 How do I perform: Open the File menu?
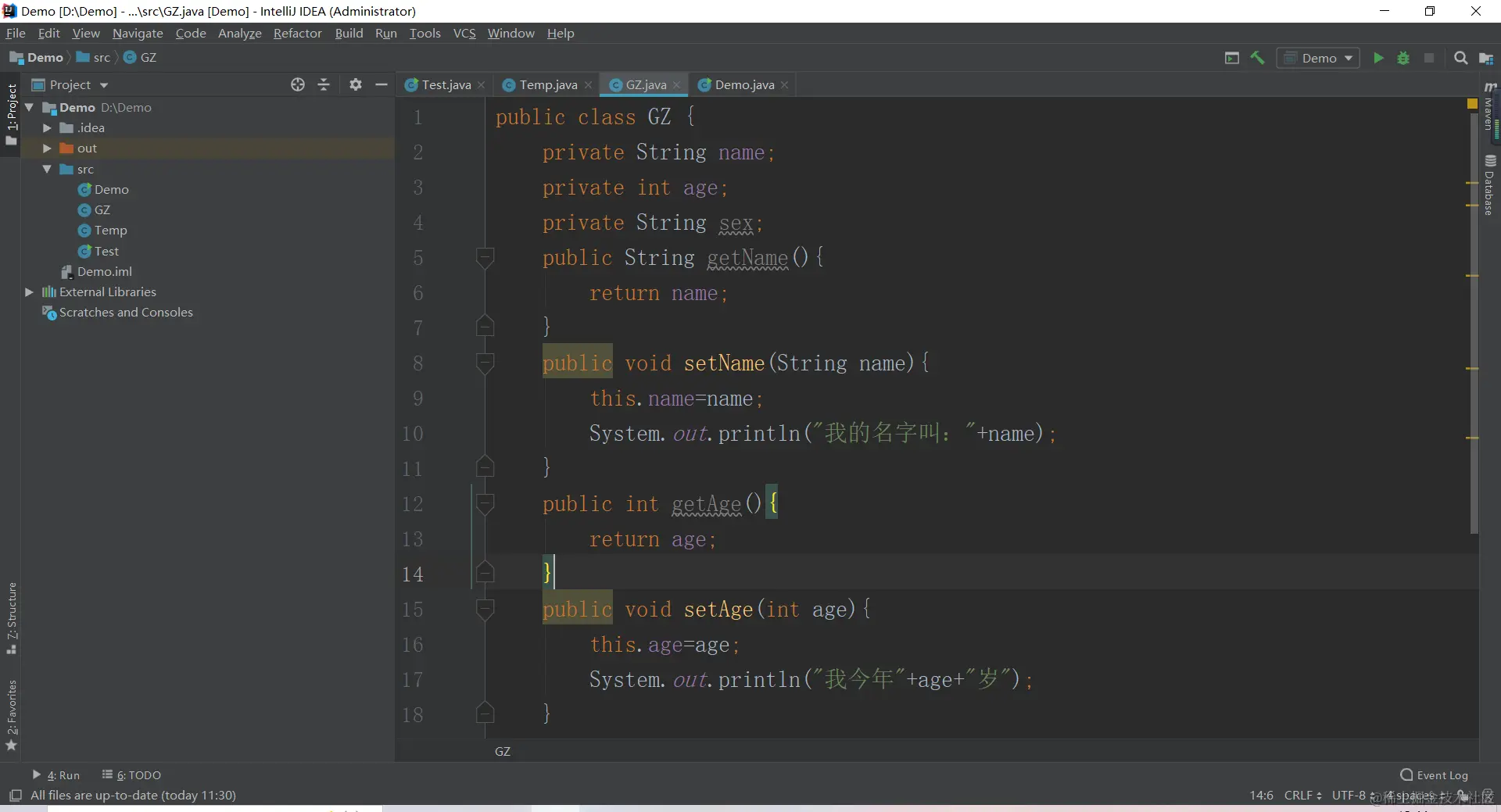(x=16, y=33)
